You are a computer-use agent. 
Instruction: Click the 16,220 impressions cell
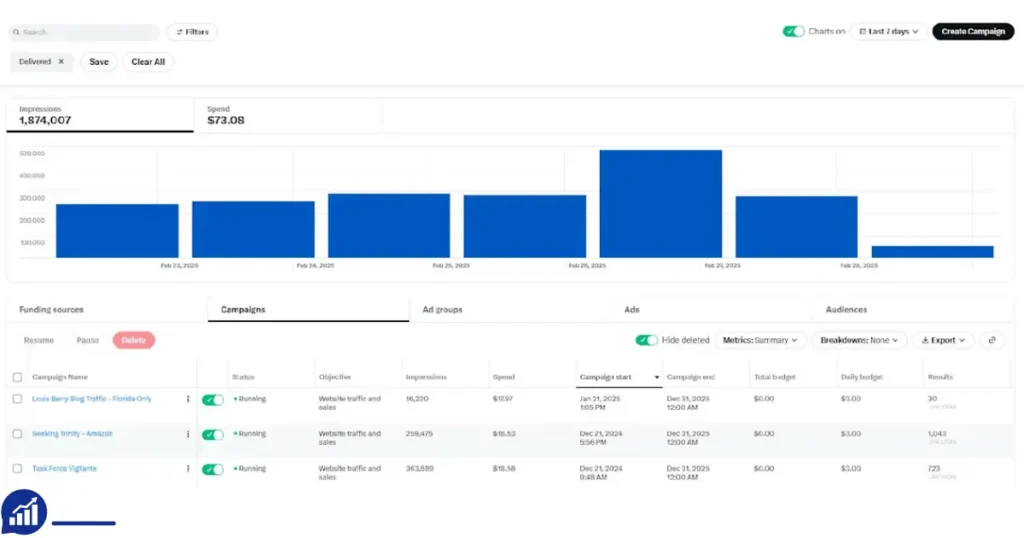pyautogui.click(x=417, y=399)
